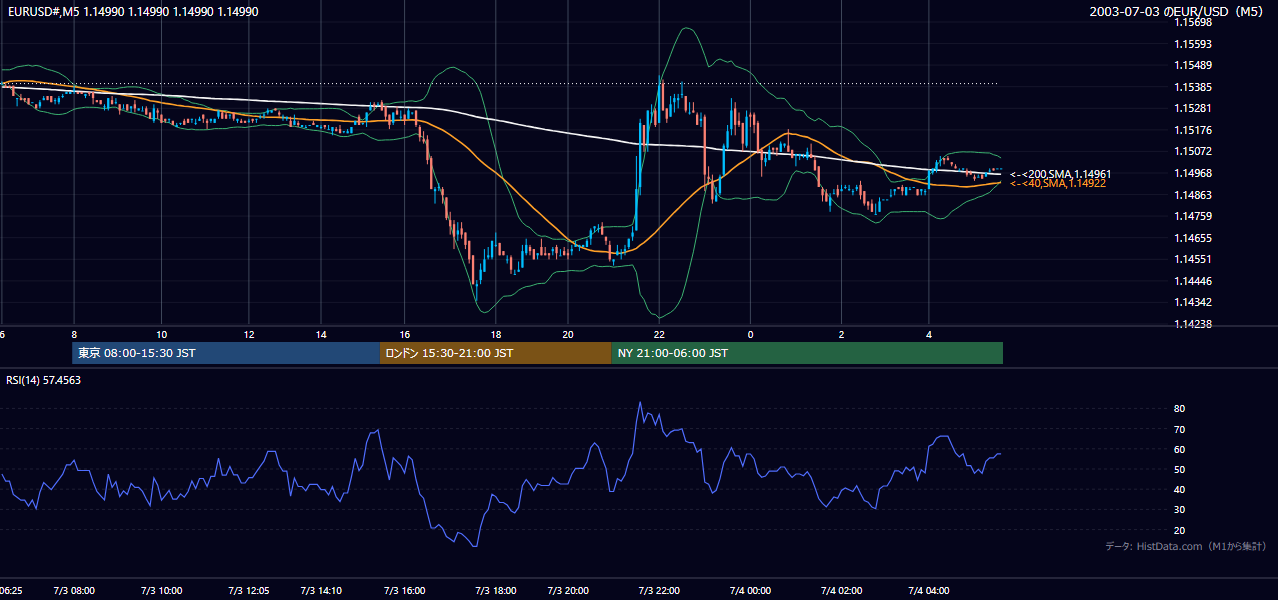Click price scale value 1.14655
Screen dimensions: 1278x600
pos(1193,238)
